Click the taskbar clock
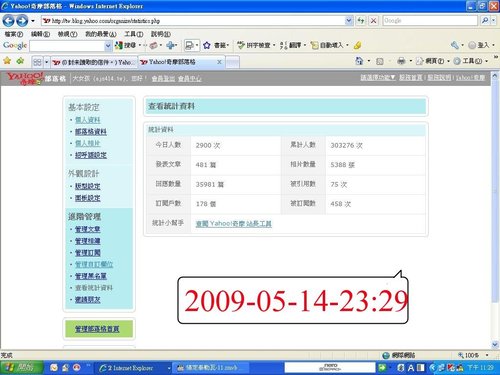Image resolution: width=500 pixels, height=375 pixels. [480, 368]
